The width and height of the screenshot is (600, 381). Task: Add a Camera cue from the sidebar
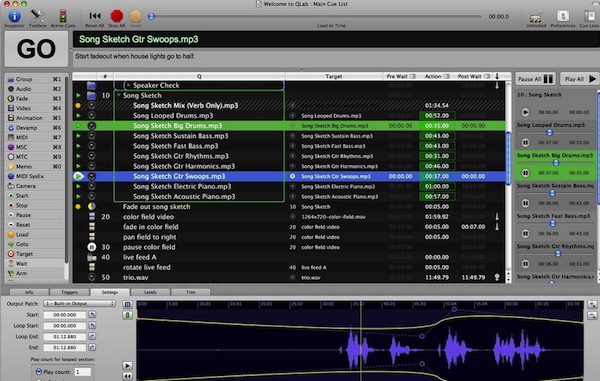tap(35, 186)
